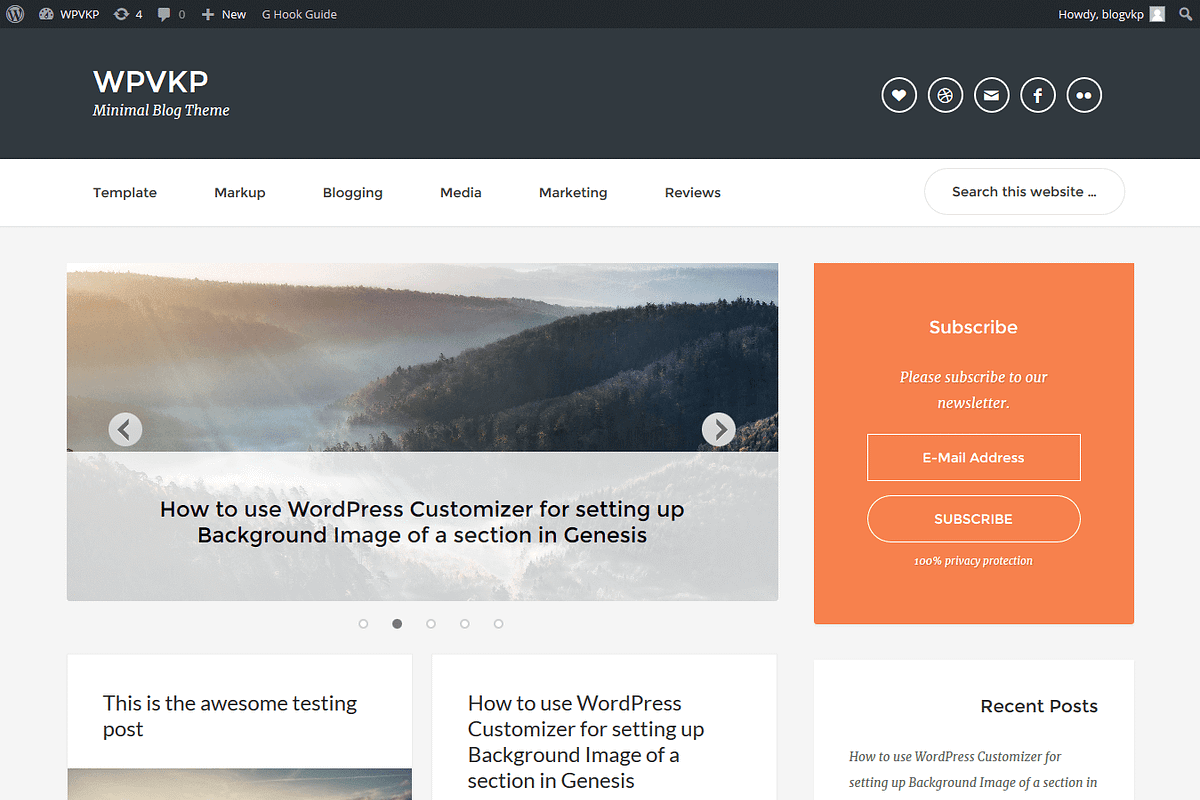
Task: Select the fourth slider pagination dot
Action: (465, 624)
